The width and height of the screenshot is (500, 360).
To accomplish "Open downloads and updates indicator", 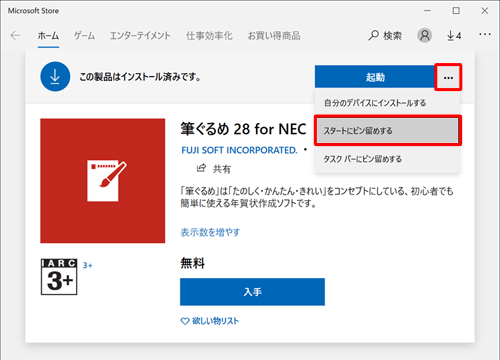I will [x=454, y=35].
